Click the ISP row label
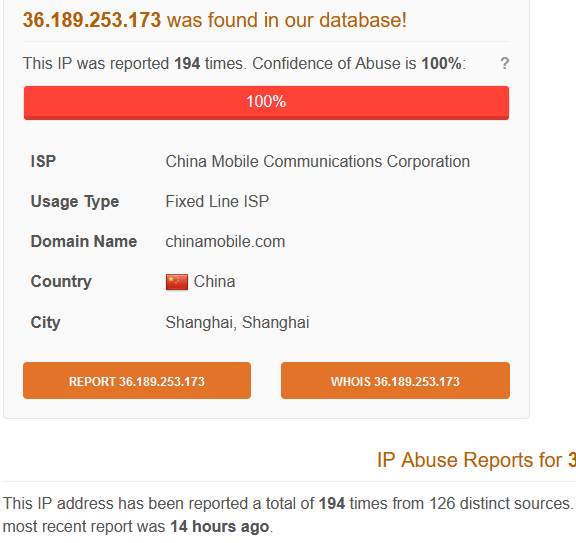 tap(43, 162)
